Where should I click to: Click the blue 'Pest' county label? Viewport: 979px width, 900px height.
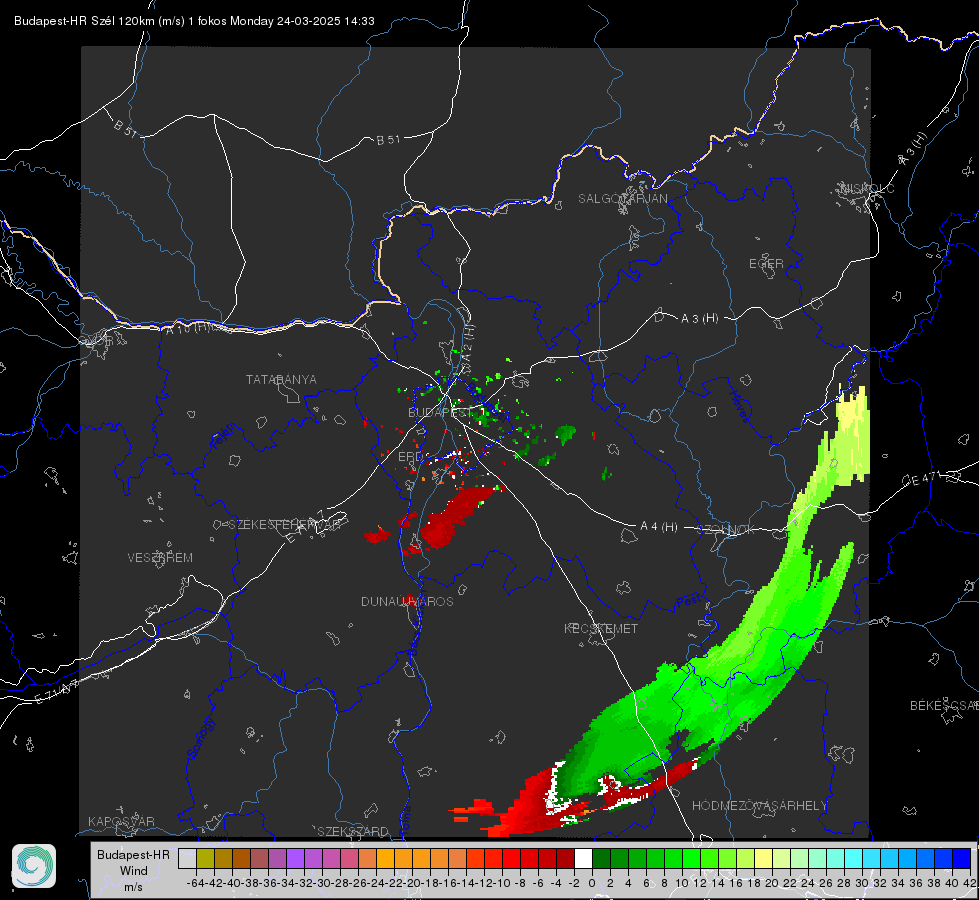click(x=689, y=602)
